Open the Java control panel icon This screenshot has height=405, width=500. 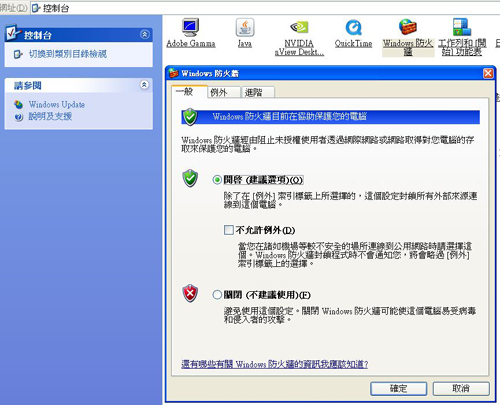[245, 27]
